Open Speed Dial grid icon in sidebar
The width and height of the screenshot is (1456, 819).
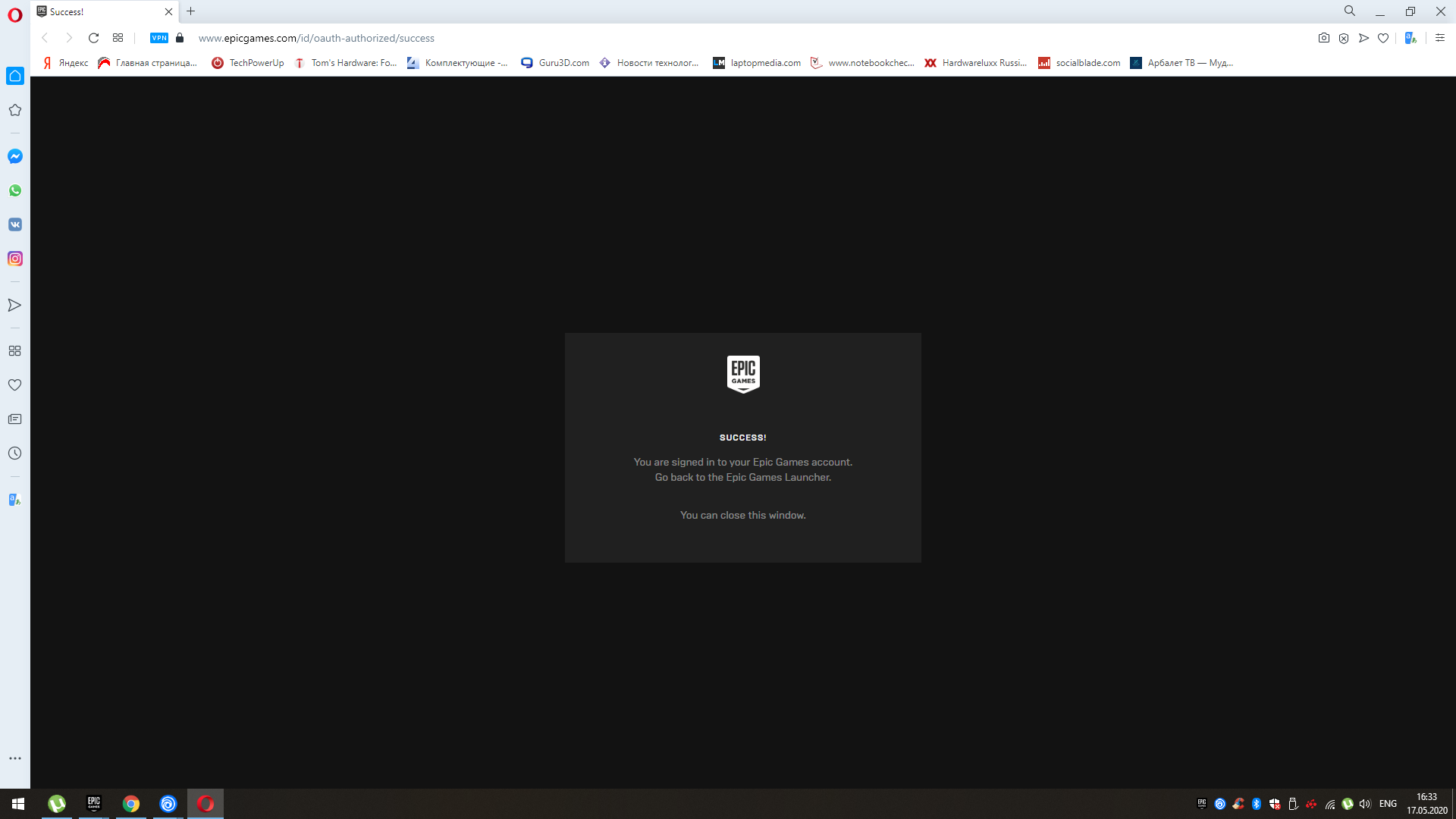pyautogui.click(x=15, y=351)
